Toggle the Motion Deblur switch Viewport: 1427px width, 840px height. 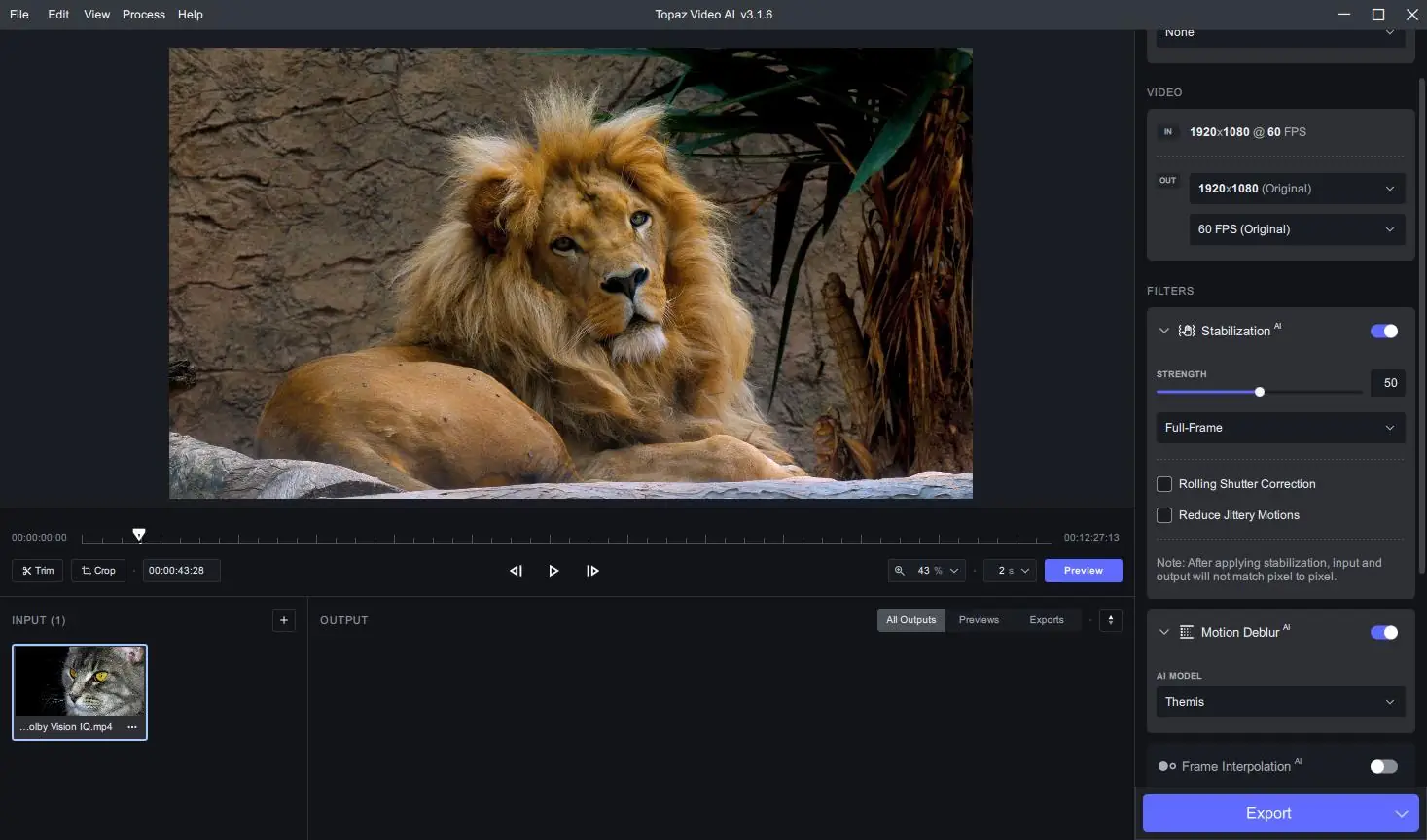point(1384,632)
